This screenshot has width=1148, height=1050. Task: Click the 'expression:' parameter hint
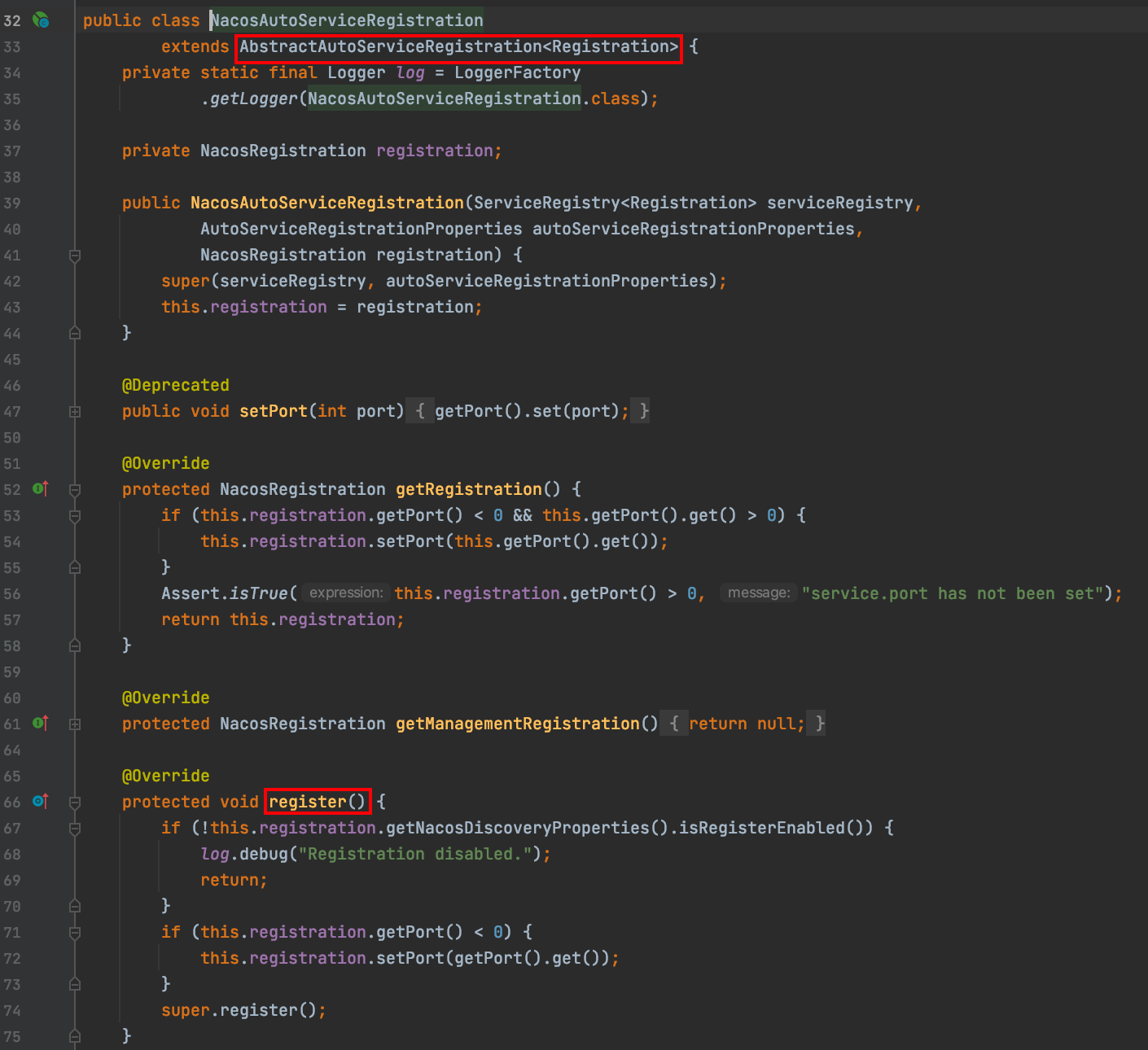pos(346,593)
